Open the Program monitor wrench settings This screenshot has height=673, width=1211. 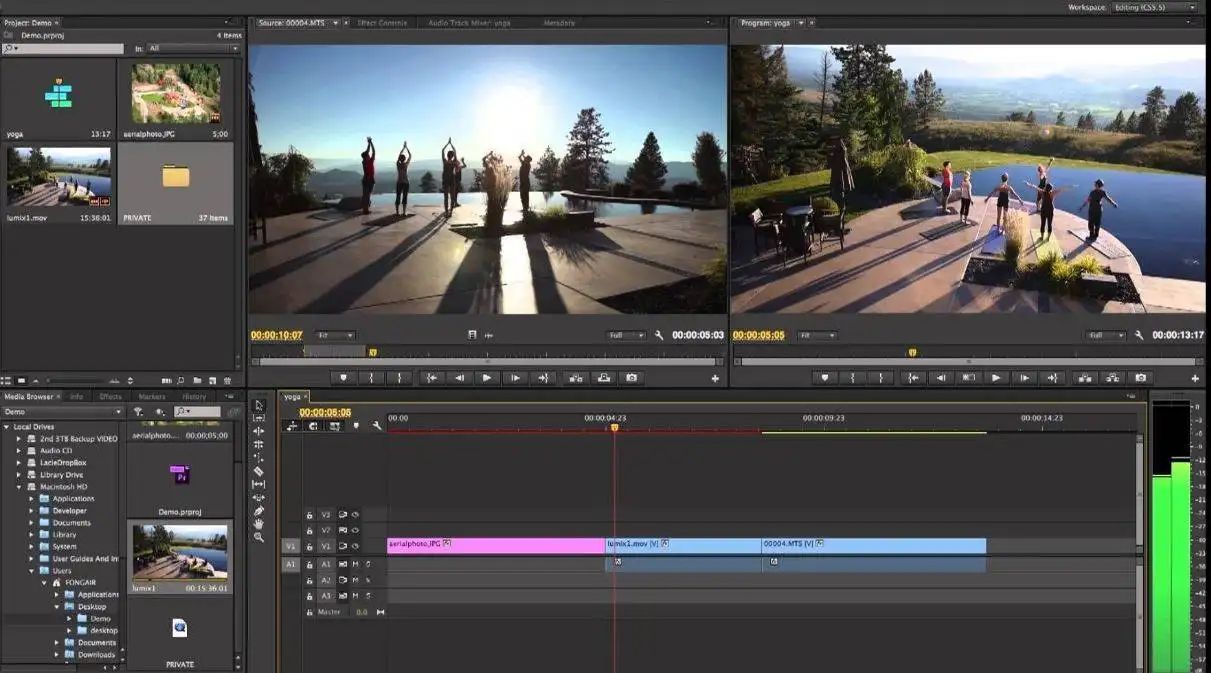point(1139,336)
